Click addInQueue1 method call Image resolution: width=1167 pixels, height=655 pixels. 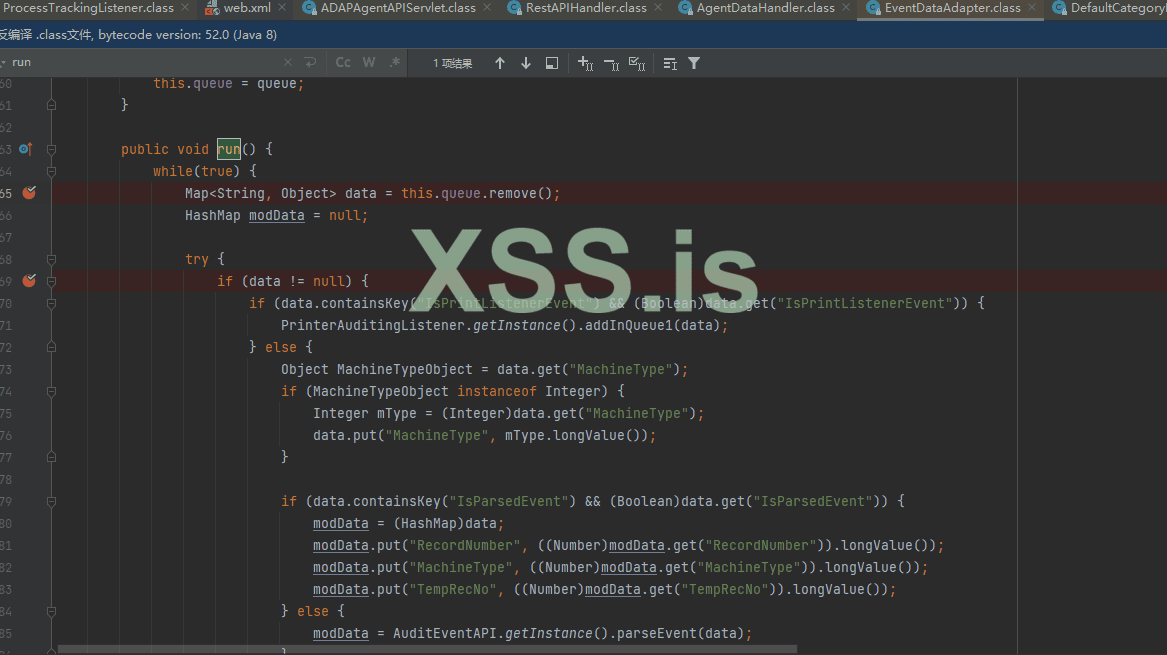630,325
